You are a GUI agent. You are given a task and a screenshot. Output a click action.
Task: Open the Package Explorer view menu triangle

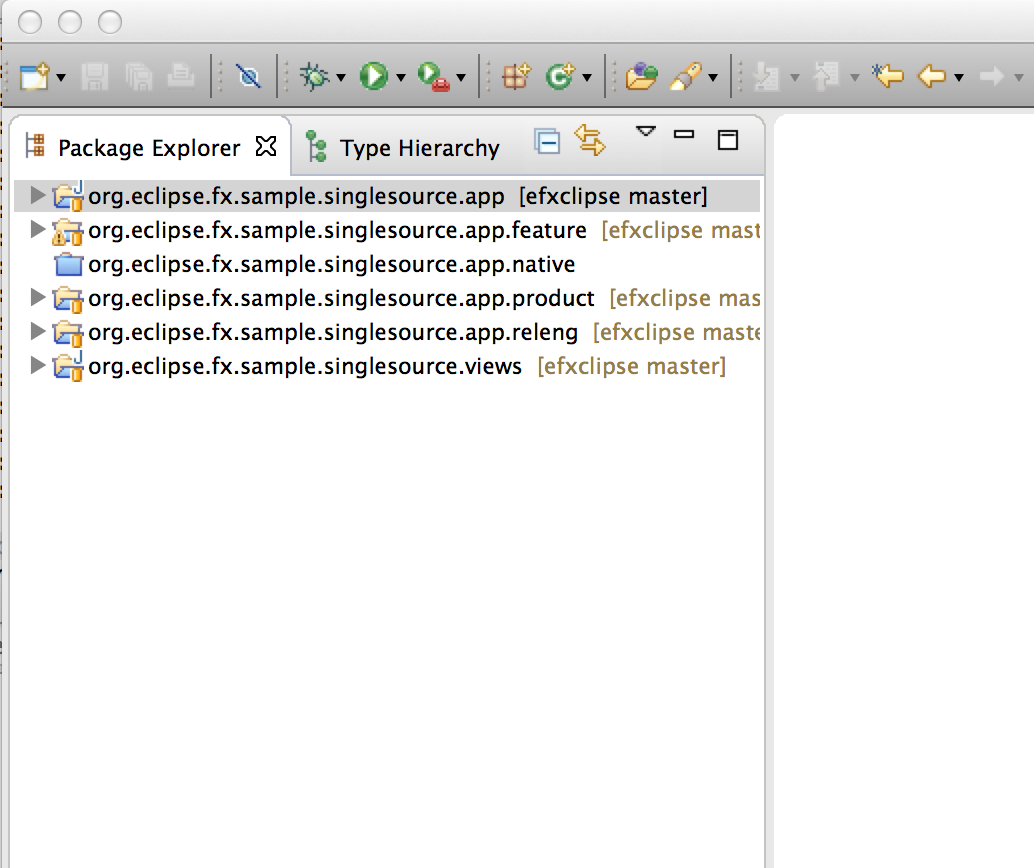[x=646, y=131]
